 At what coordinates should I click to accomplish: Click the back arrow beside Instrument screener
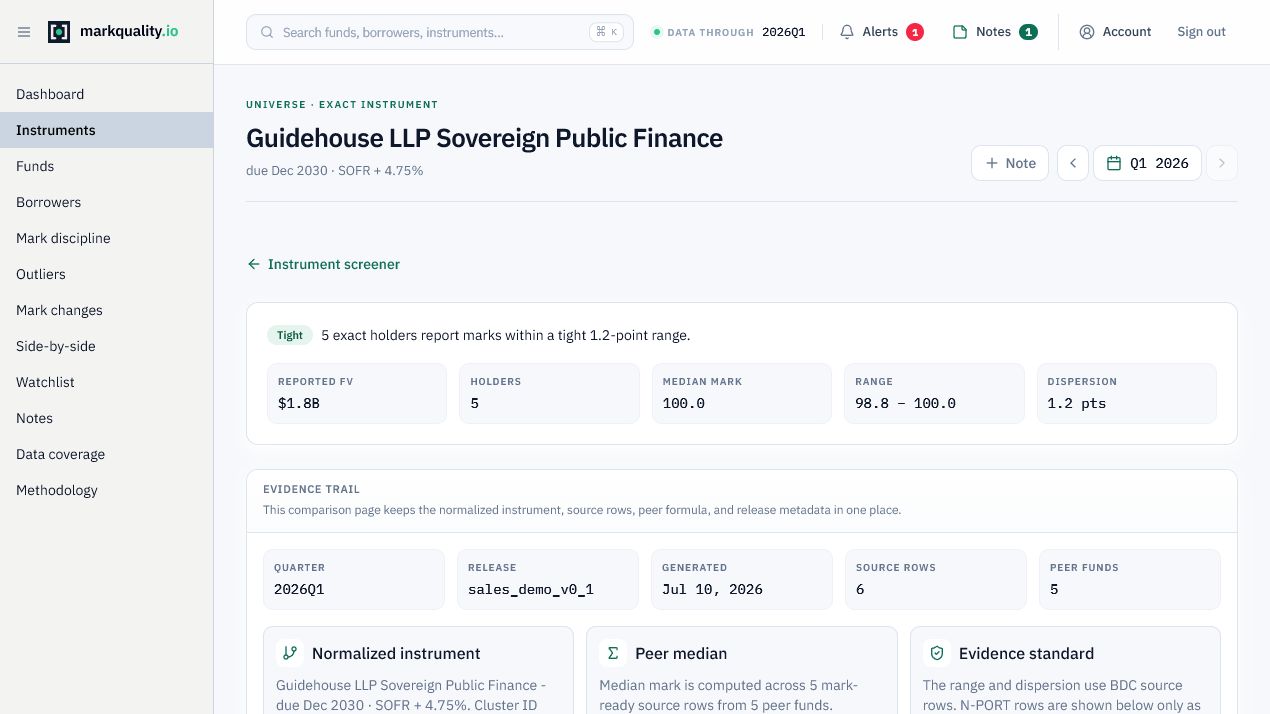tap(254, 264)
